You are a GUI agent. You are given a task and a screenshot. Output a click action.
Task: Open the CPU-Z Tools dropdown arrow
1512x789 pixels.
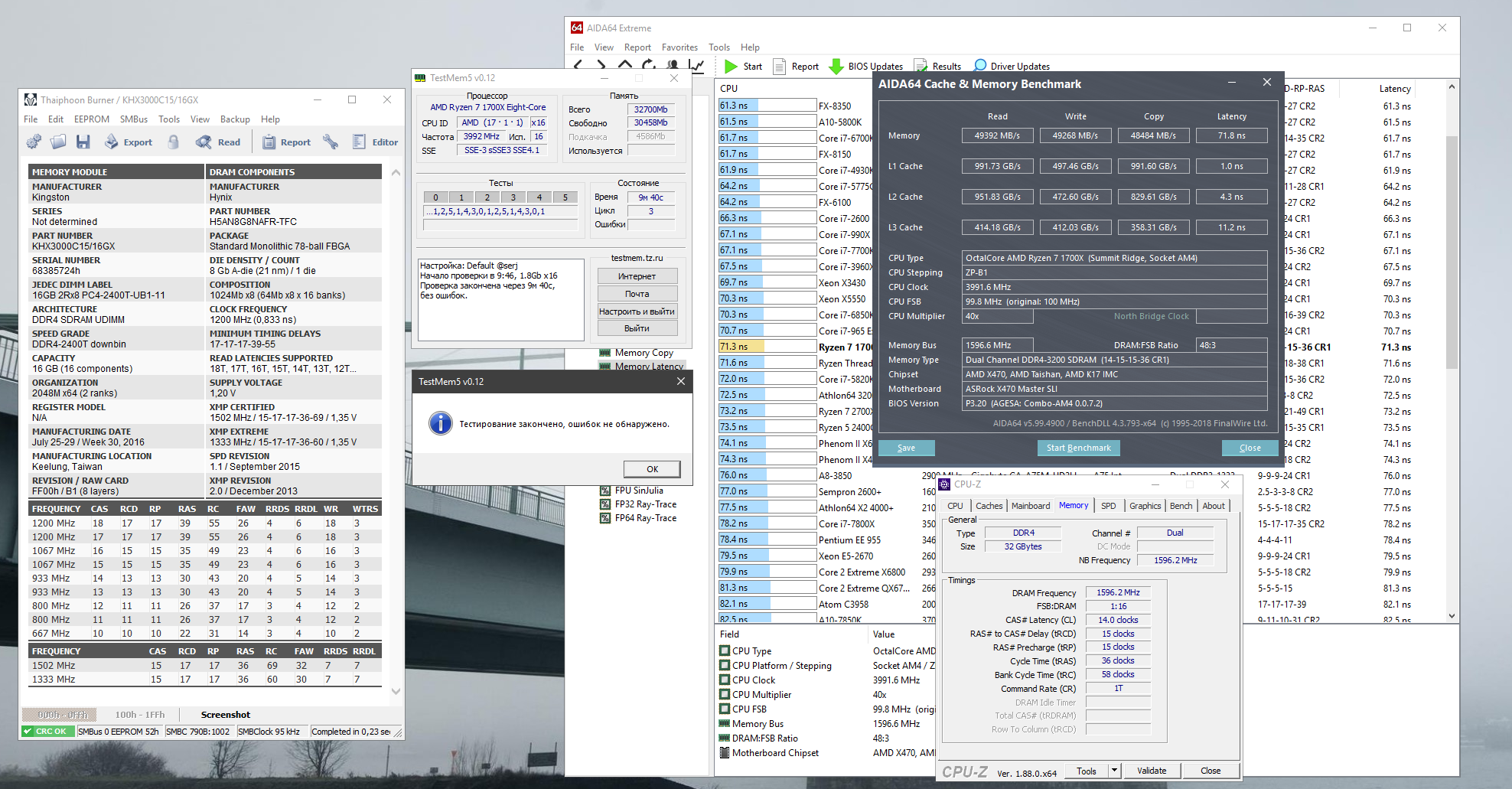(1114, 771)
